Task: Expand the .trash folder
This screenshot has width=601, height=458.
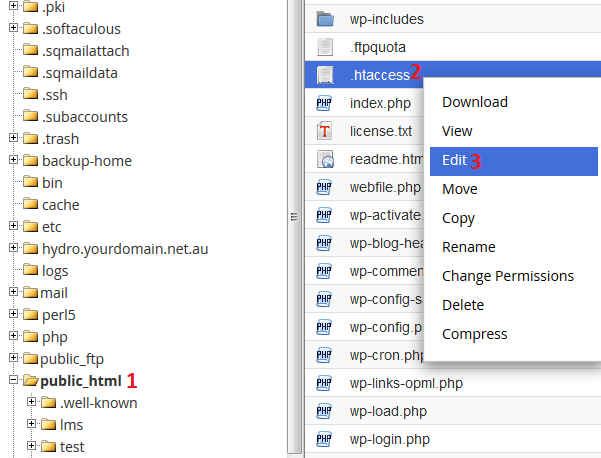Action: tap(13, 138)
